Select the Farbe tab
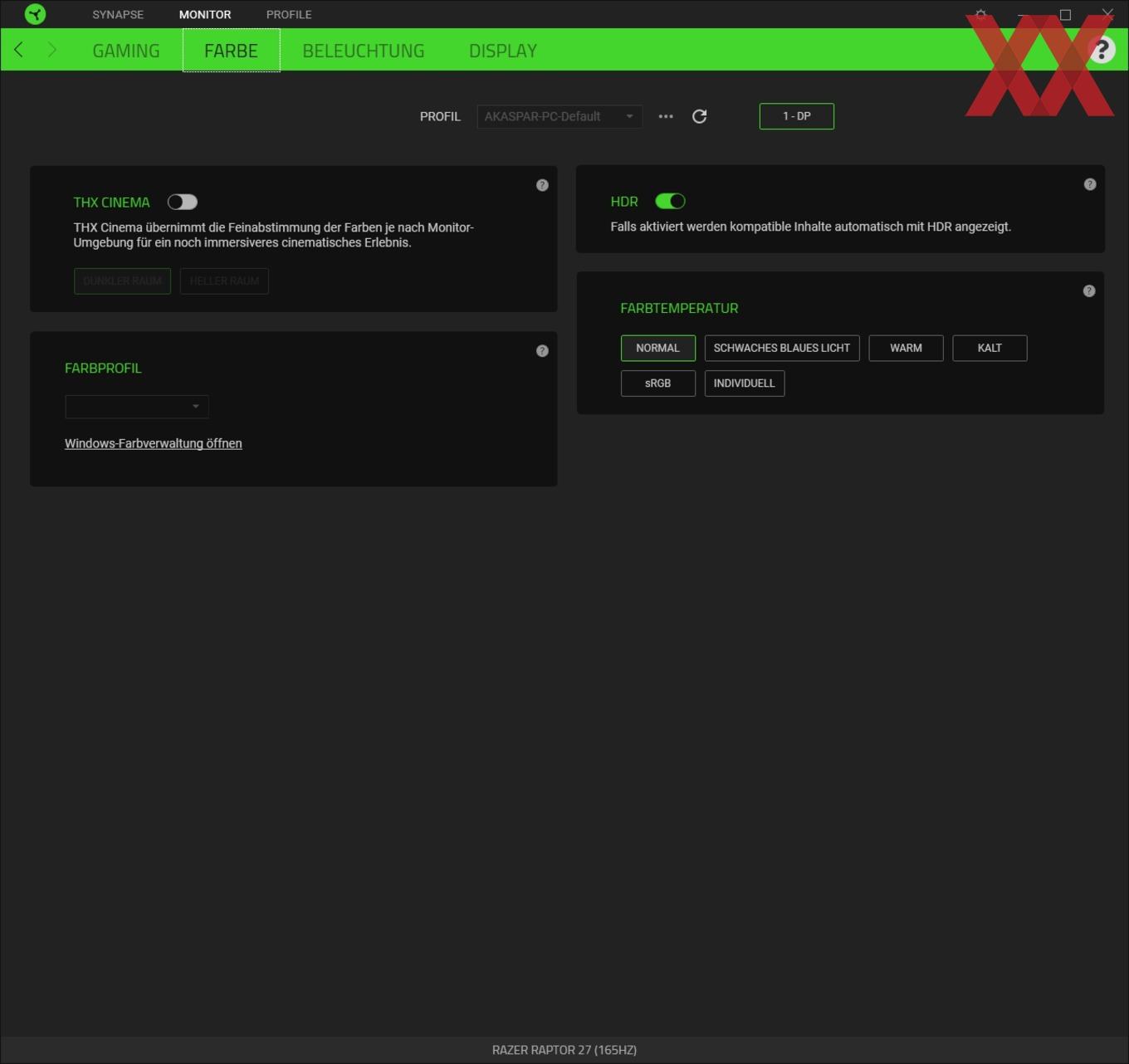This screenshot has width=1129, height=1064. tap(231, 51)
